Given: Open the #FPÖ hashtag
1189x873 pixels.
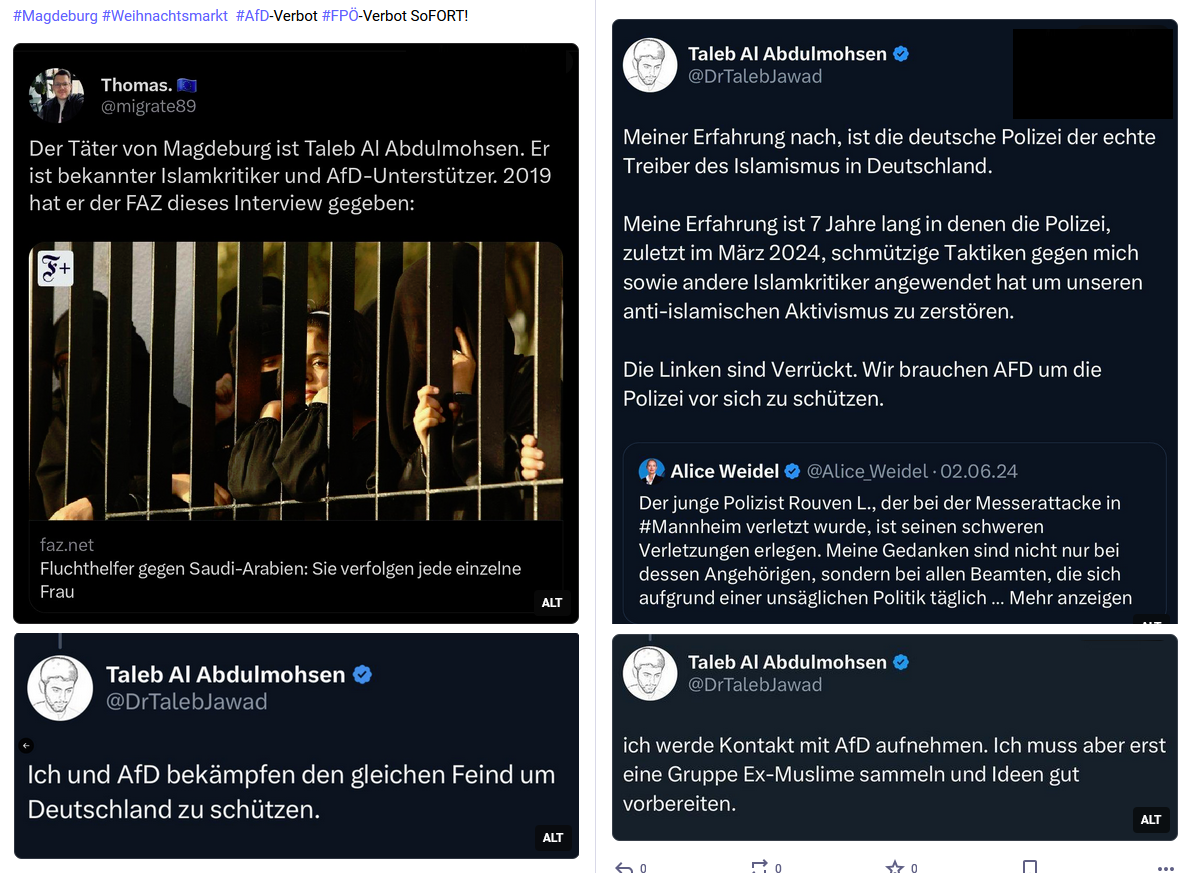Looking at the screenshot, I should tap(340, 16).
